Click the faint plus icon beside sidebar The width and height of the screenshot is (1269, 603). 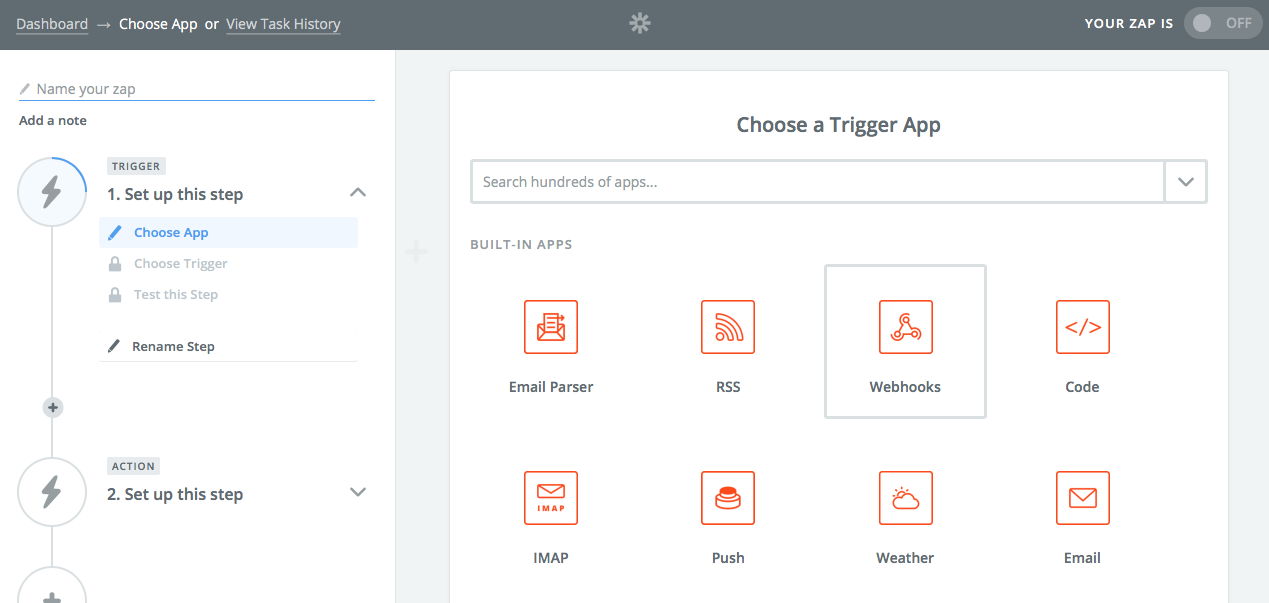click(416, 252)
